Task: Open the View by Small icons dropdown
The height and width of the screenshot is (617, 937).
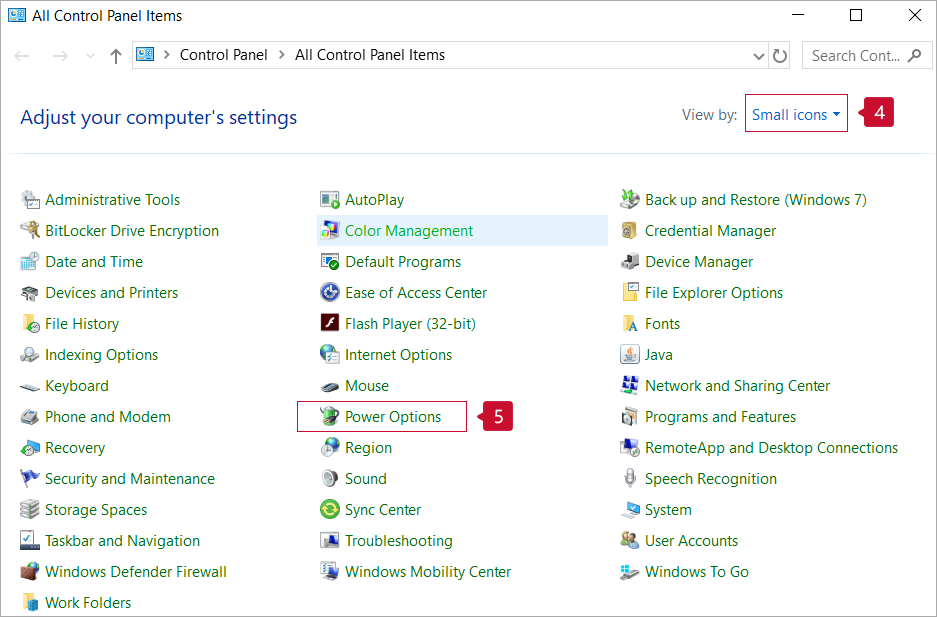Action: pos(796,114)
